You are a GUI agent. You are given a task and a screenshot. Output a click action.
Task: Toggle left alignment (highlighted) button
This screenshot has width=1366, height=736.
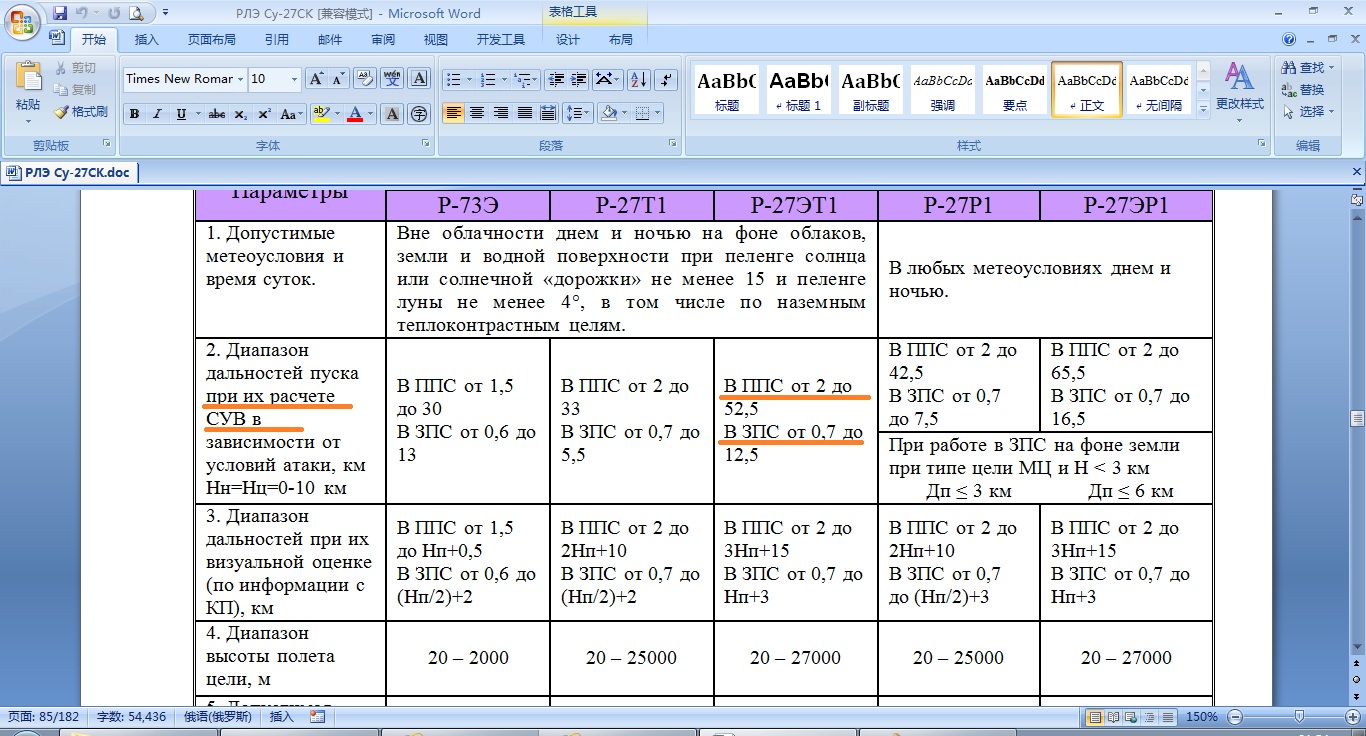pos(454,113)
